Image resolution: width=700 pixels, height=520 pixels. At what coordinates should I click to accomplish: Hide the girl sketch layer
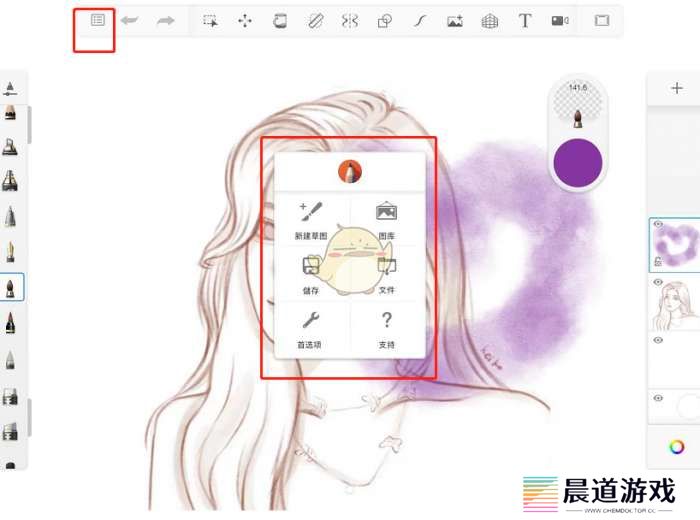658,283
